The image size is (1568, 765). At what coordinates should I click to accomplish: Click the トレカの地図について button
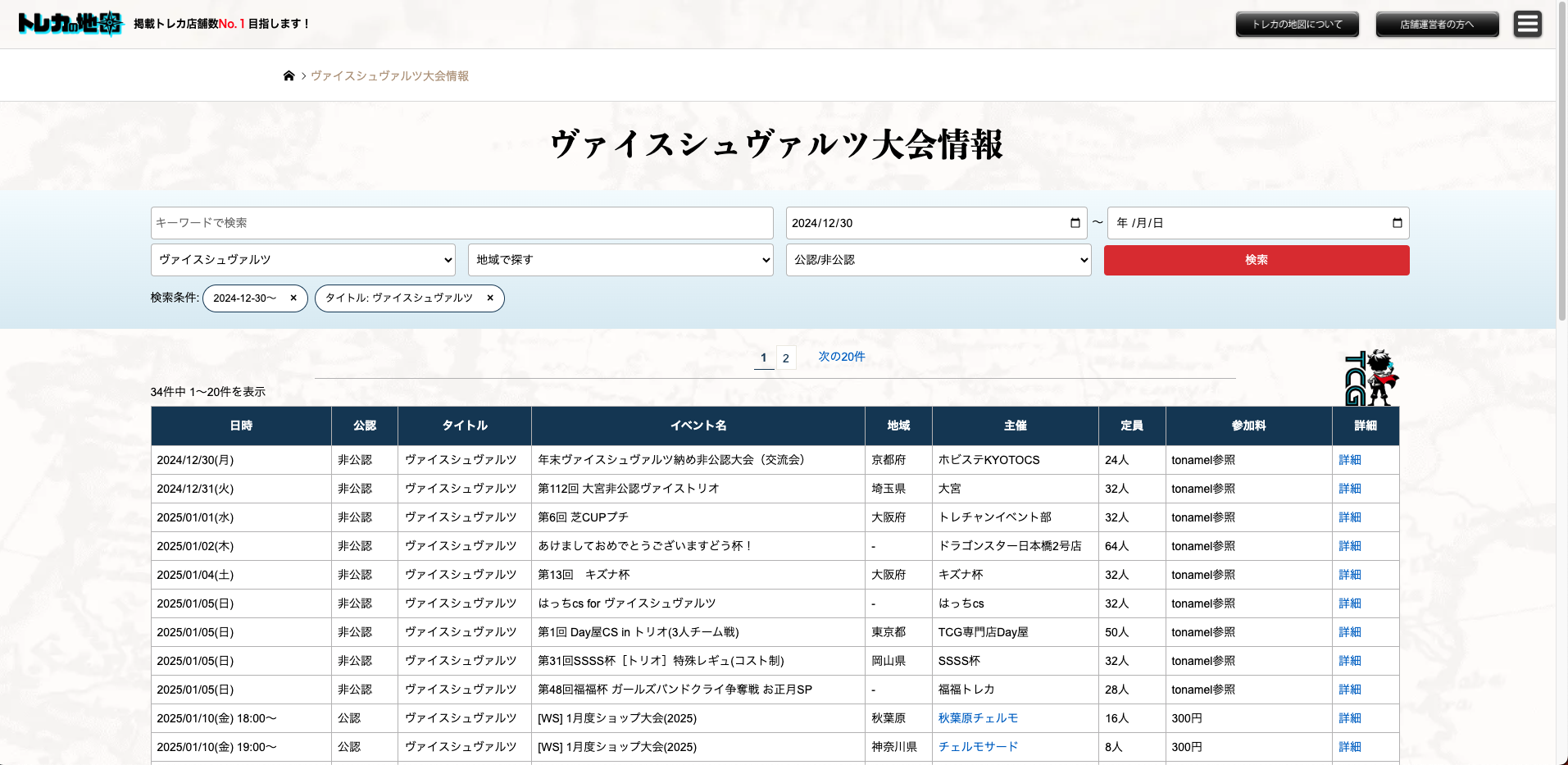tap(1297, 25)
